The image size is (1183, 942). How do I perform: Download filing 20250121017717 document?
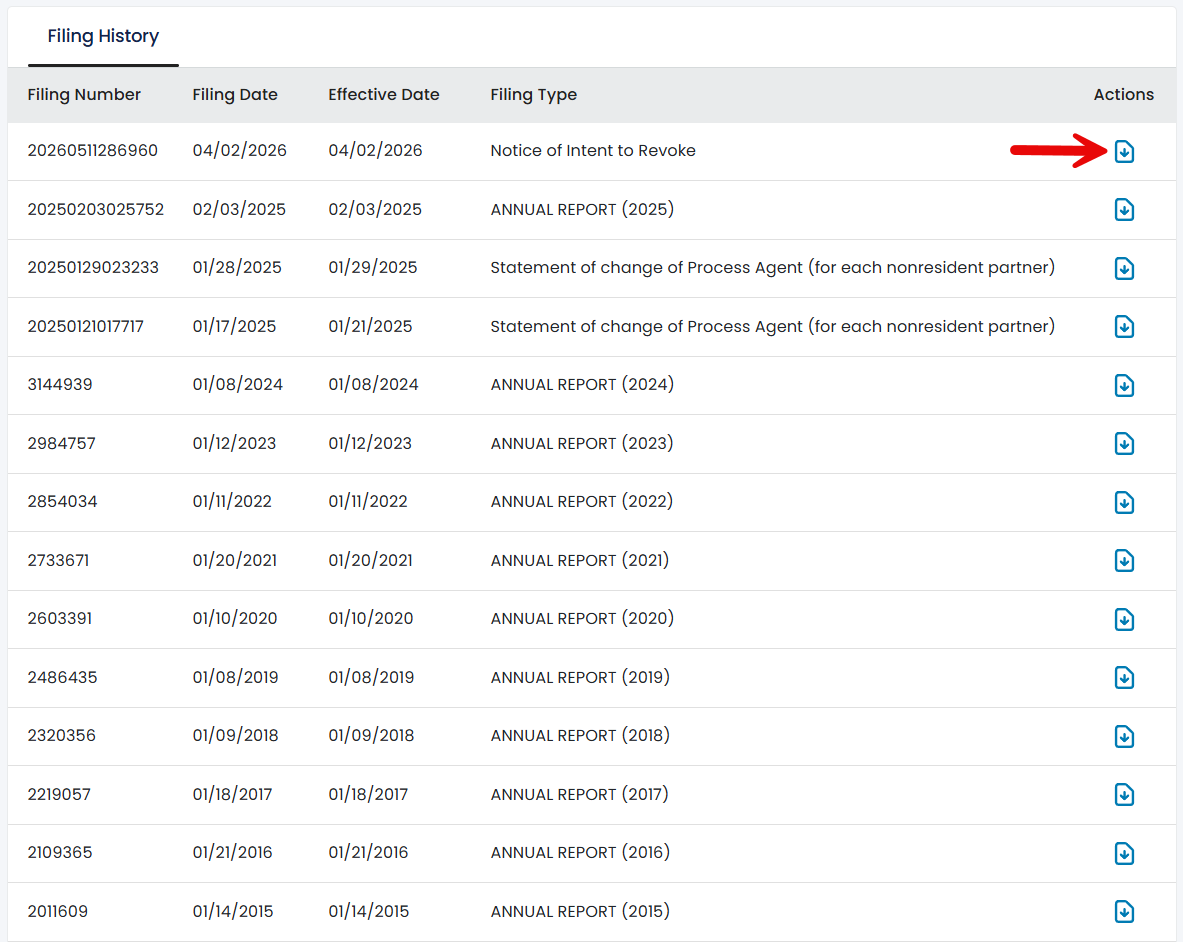(x=1124, y=327)
